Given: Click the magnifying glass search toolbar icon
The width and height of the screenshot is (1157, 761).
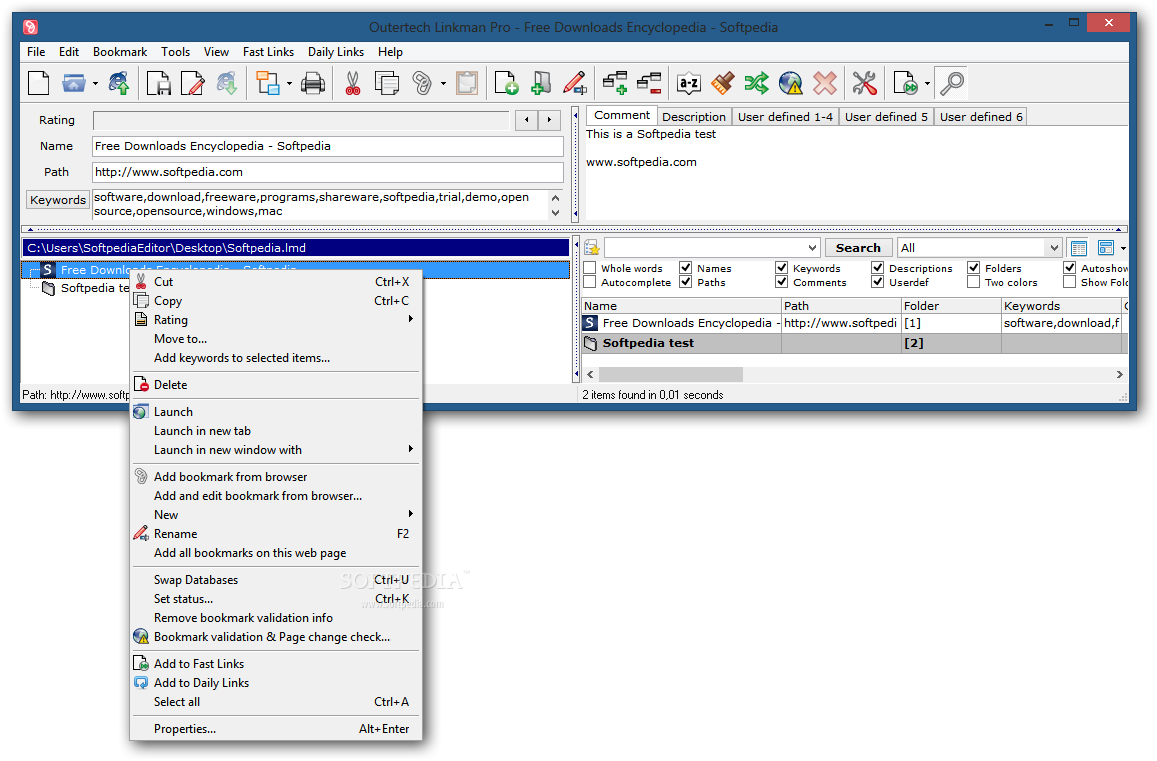Looking at the screenshot, I should pyautogui.click(x=952, y=83).
